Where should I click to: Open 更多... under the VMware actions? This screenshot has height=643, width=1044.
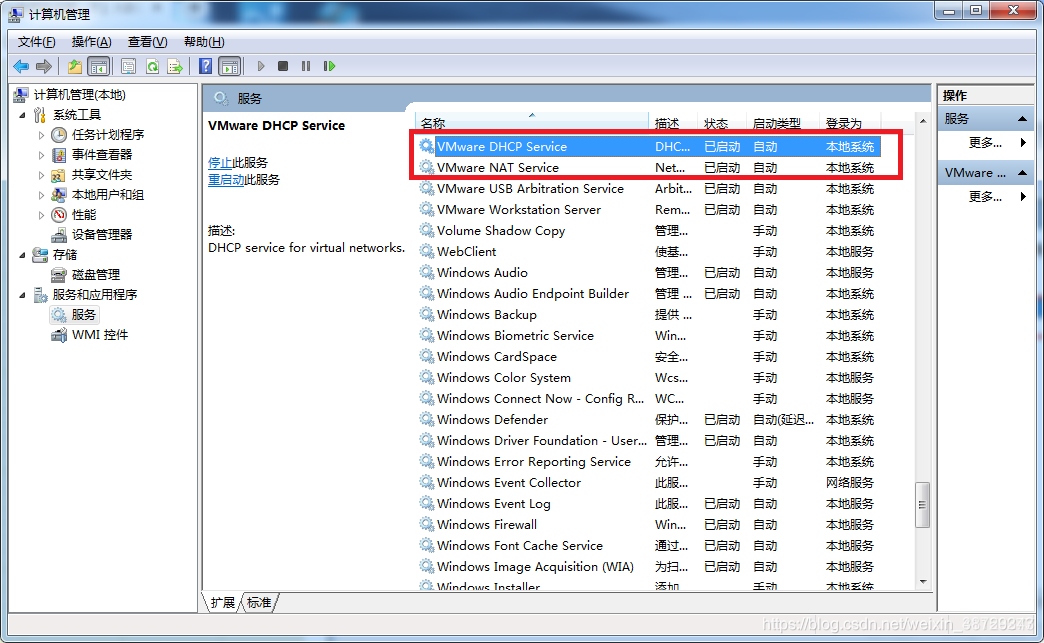click(985, 196)
